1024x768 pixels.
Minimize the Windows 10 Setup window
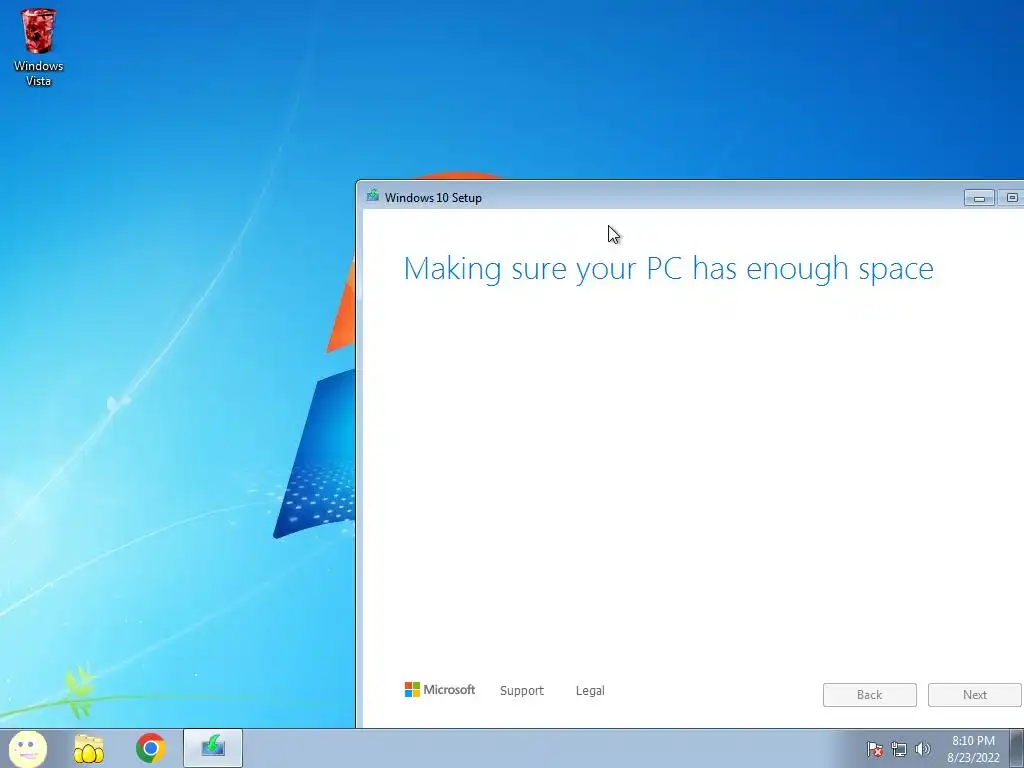[x=979, y=198]
